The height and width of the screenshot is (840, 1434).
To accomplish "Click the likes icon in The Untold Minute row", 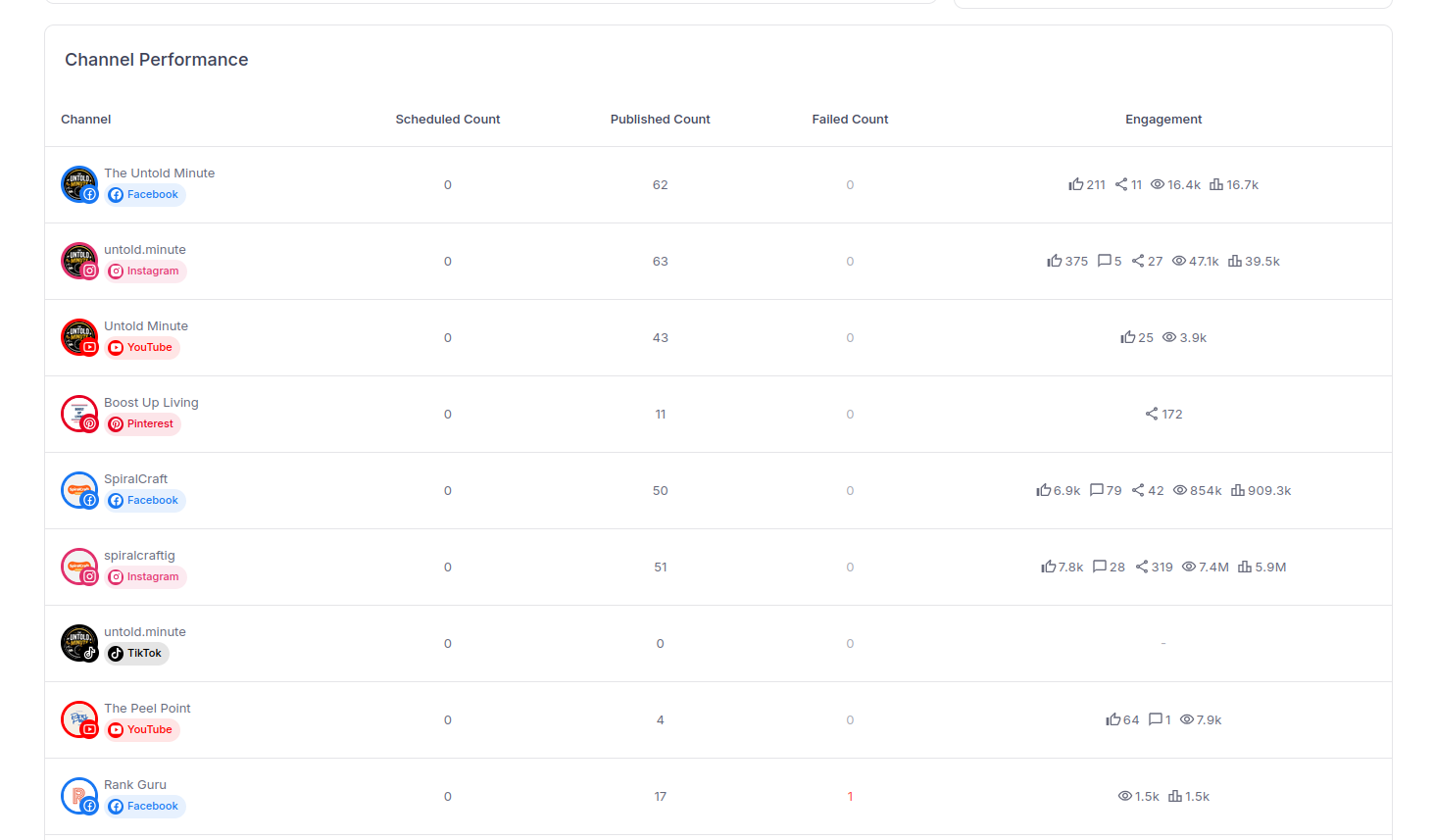I will 1076,184.
